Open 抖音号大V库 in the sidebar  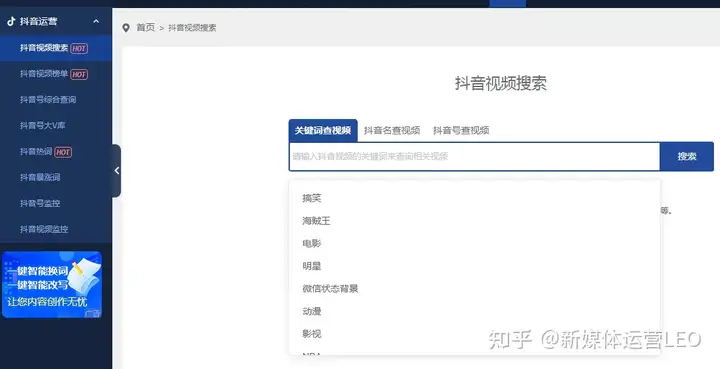[43, 125]
